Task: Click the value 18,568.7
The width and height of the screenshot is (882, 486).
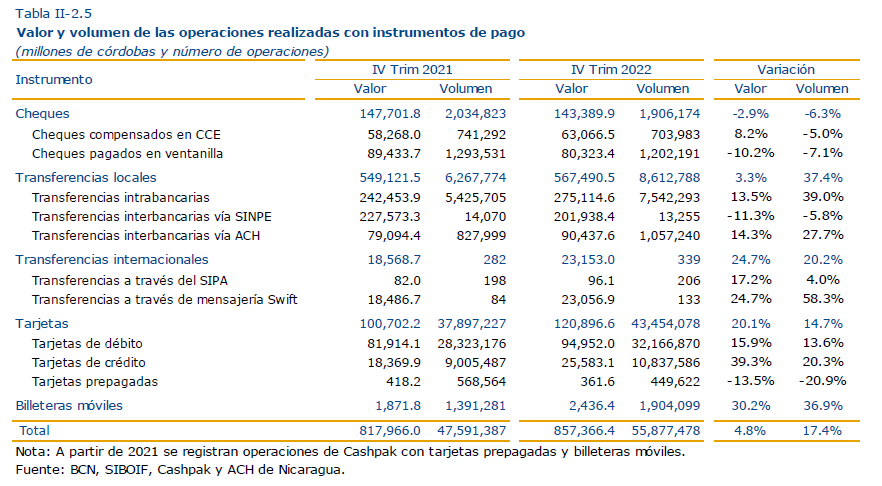Action: point(394,259)
